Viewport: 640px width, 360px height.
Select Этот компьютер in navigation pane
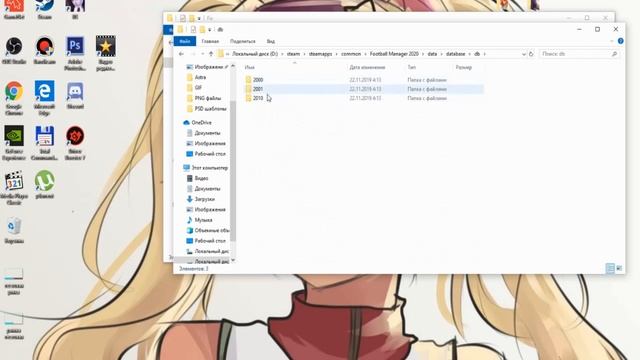coord(205,168)
